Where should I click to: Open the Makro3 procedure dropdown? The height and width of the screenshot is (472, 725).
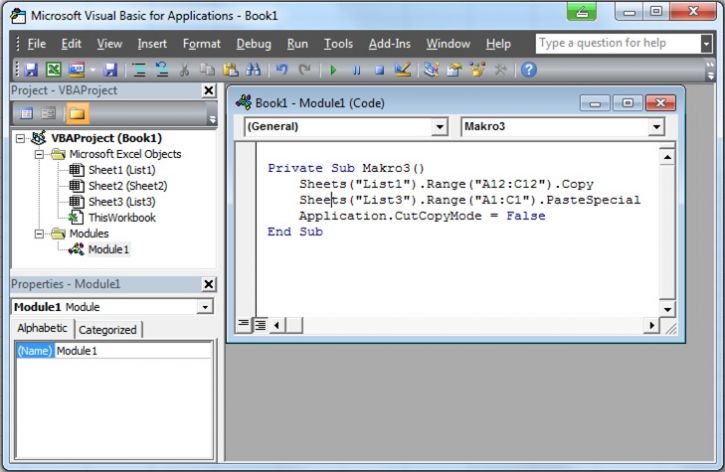pos(656,127)
